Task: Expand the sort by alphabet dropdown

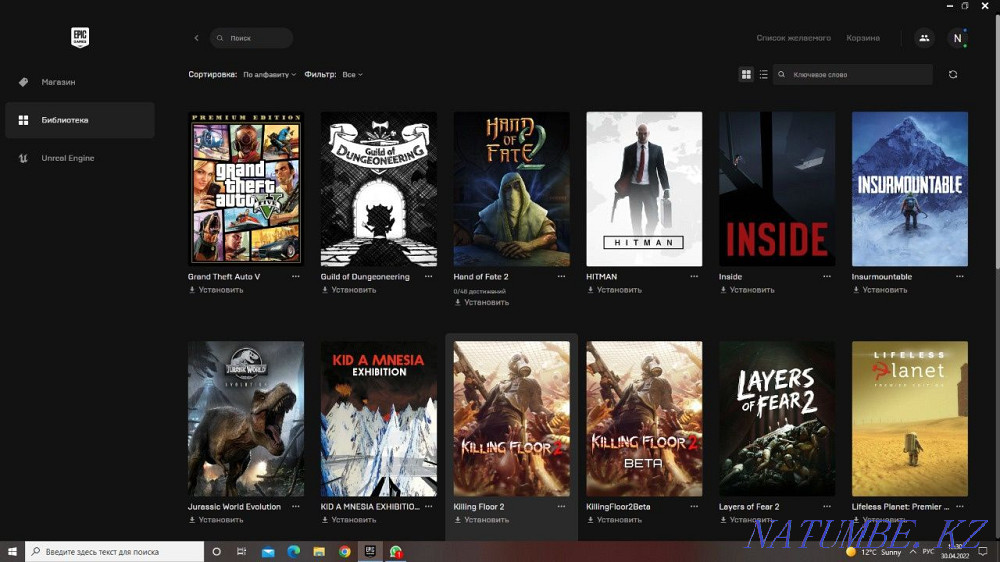Action: pos(269,74)
